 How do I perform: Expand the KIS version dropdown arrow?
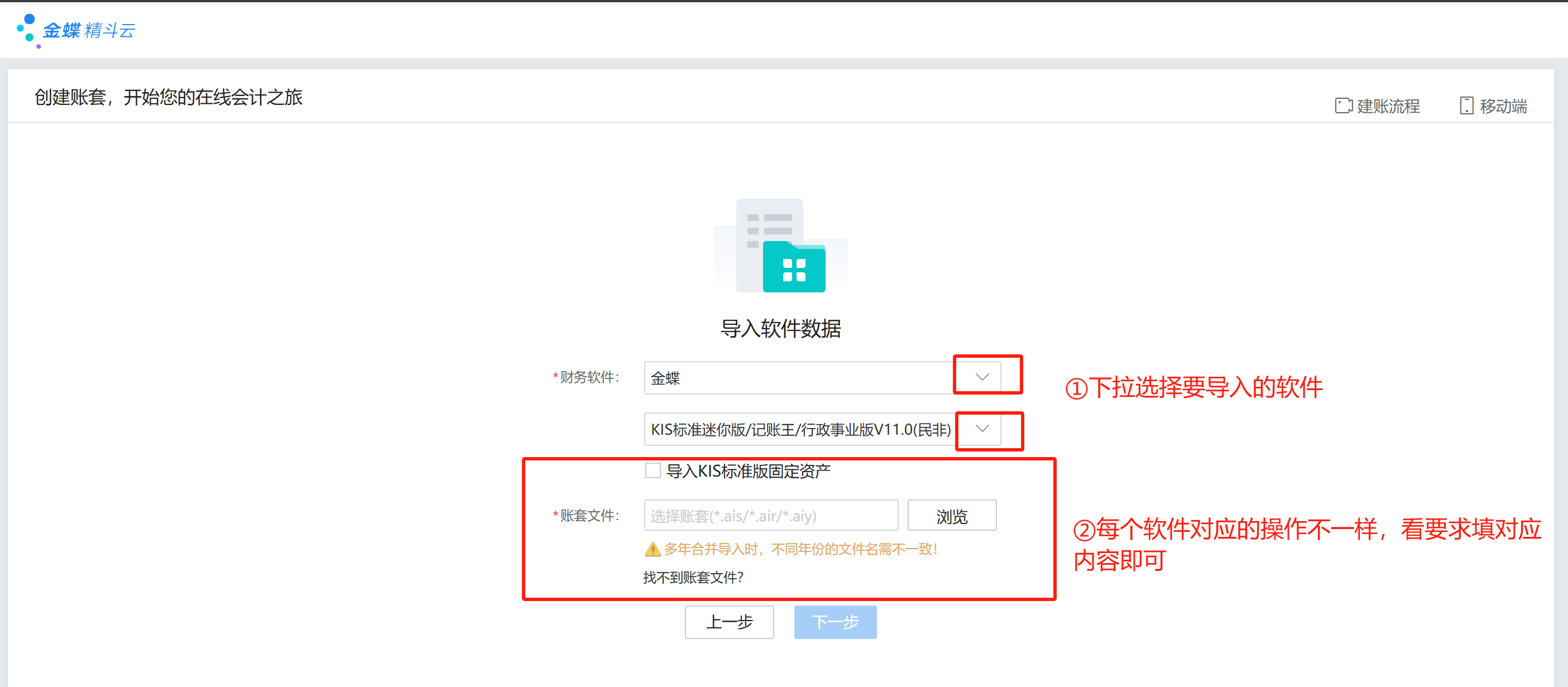click(981, 429)
